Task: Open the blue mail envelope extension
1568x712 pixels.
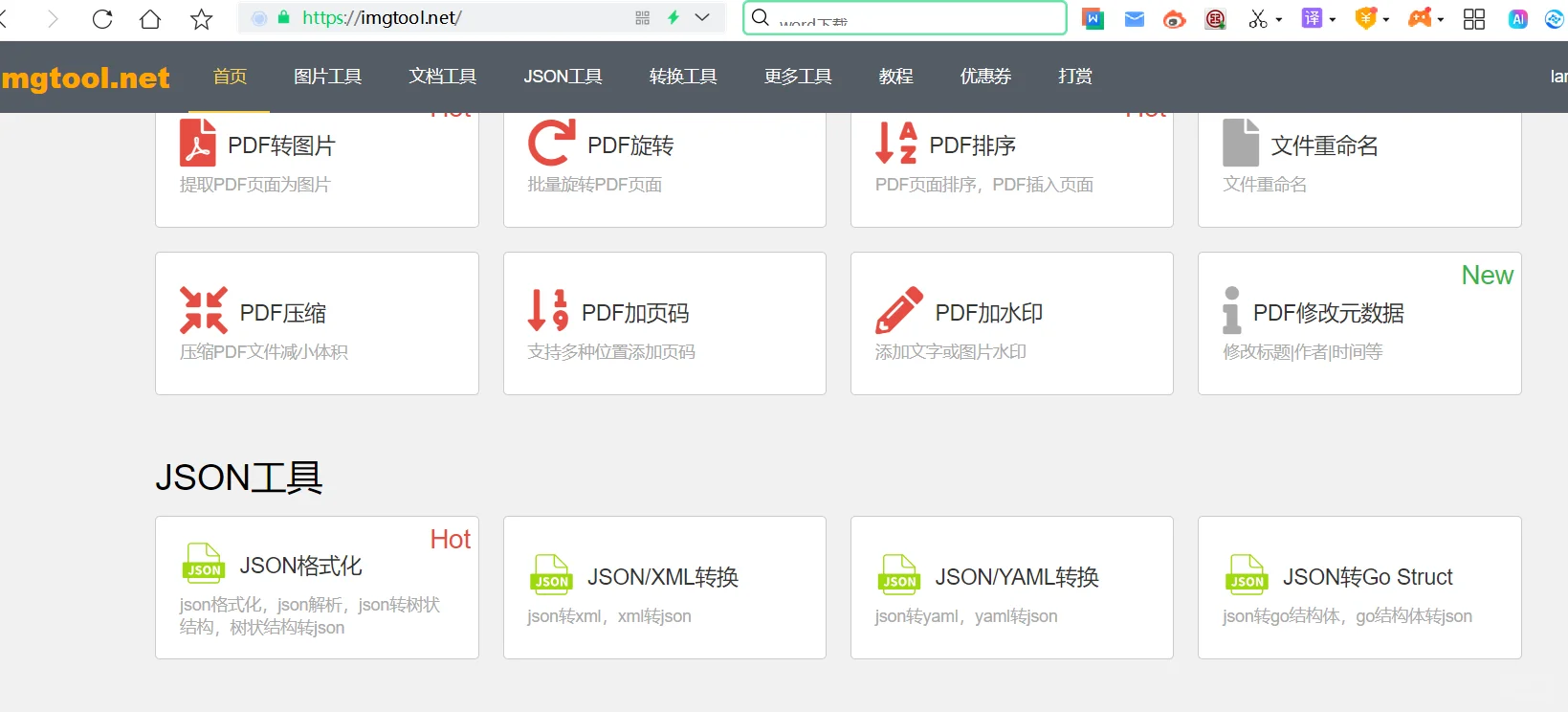Action: 1135,18
